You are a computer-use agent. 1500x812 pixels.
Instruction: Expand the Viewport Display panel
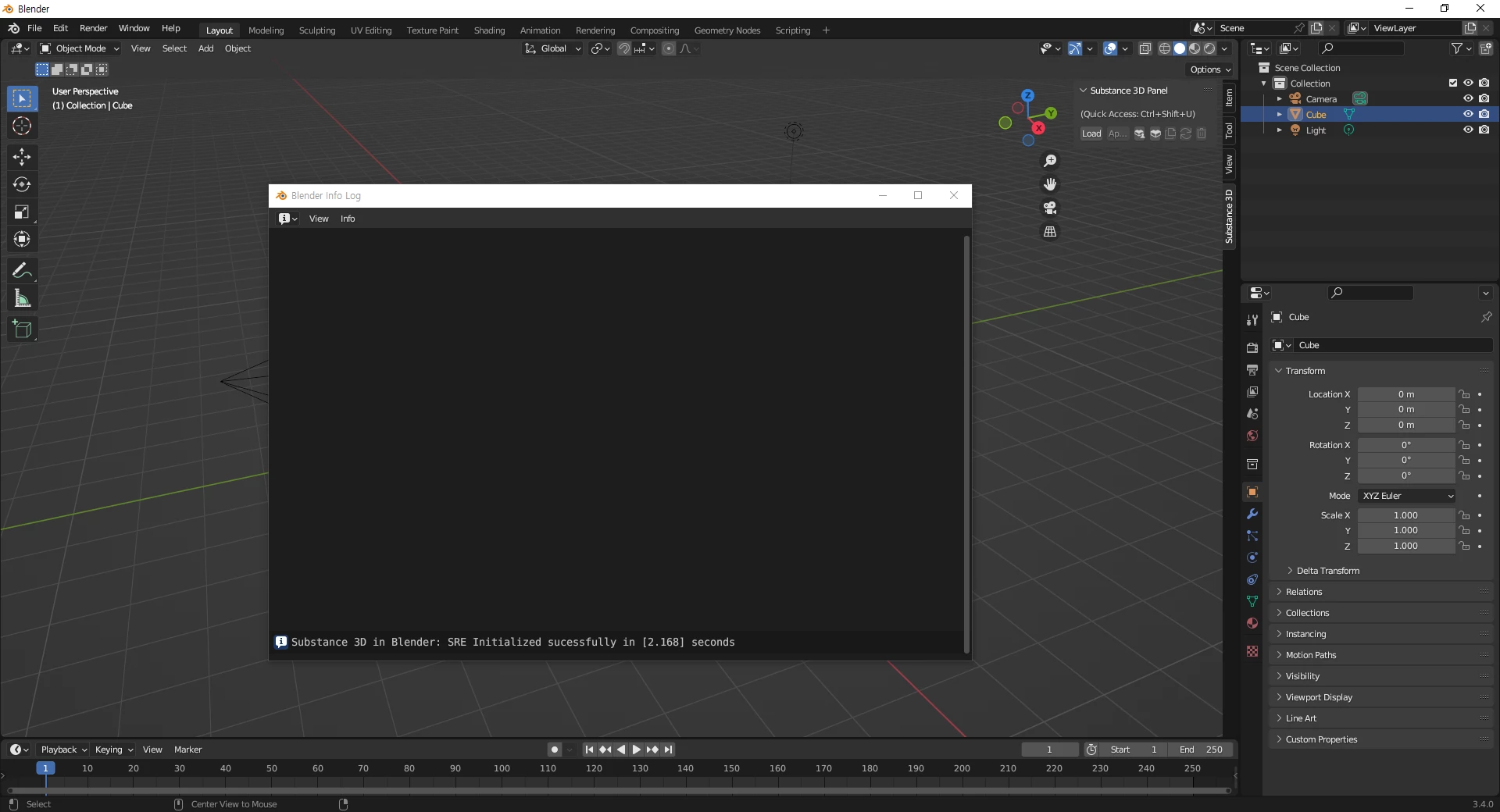(1381, 697)
